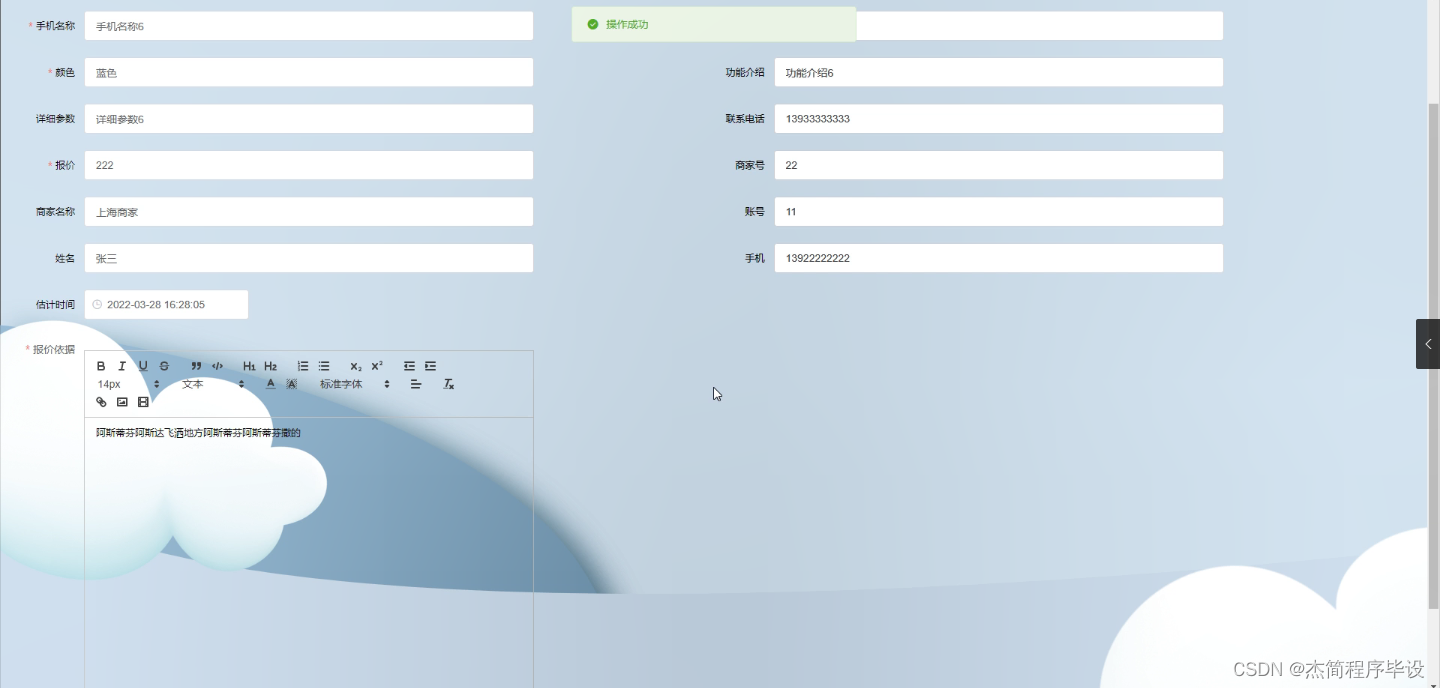Toggle bold formatting in the 报价依据 editor
Viewport: 1440px width, 688px height.
click(100, 365)
